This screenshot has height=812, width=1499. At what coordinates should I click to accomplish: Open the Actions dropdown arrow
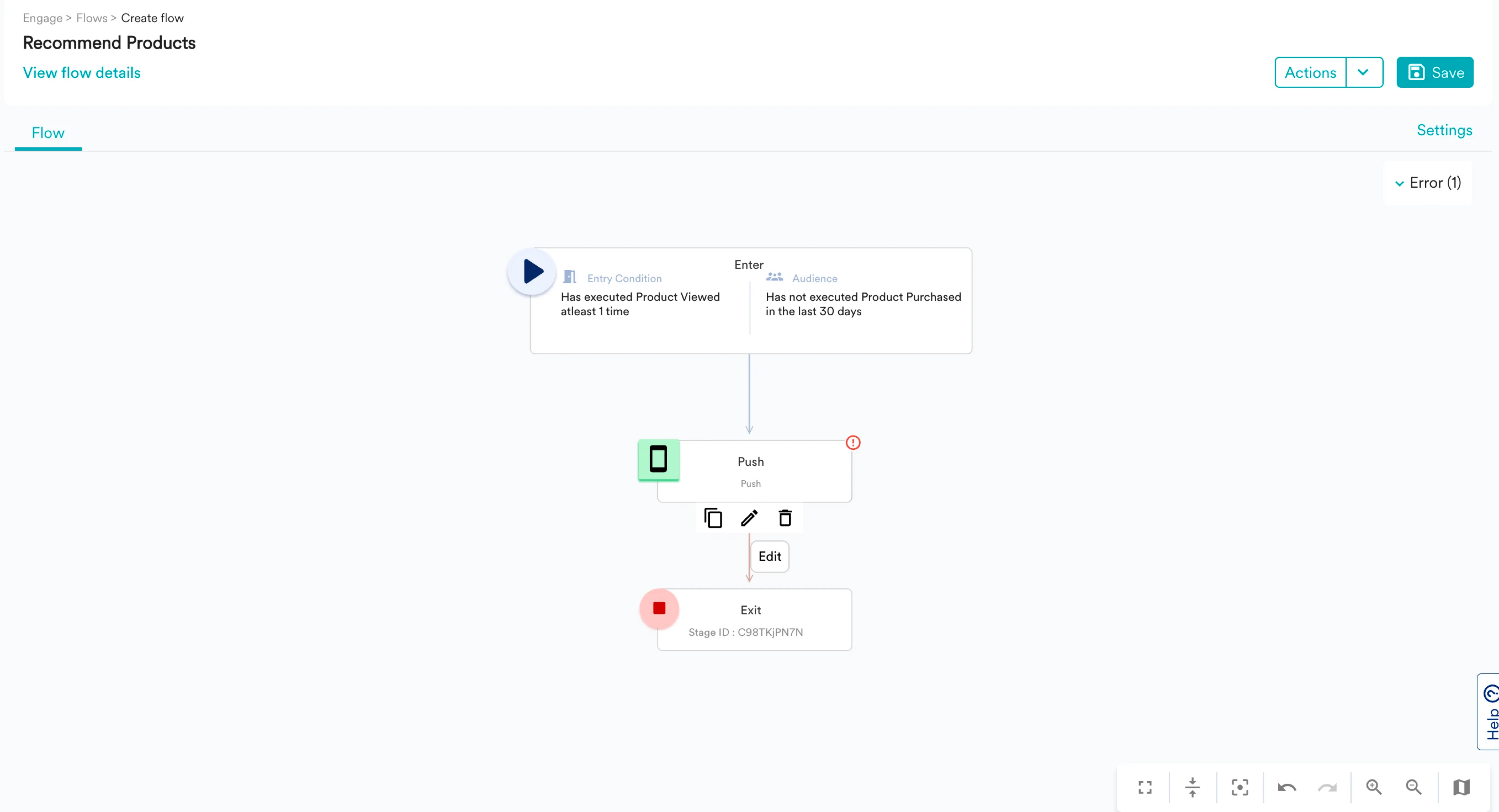coord(1363,72)
